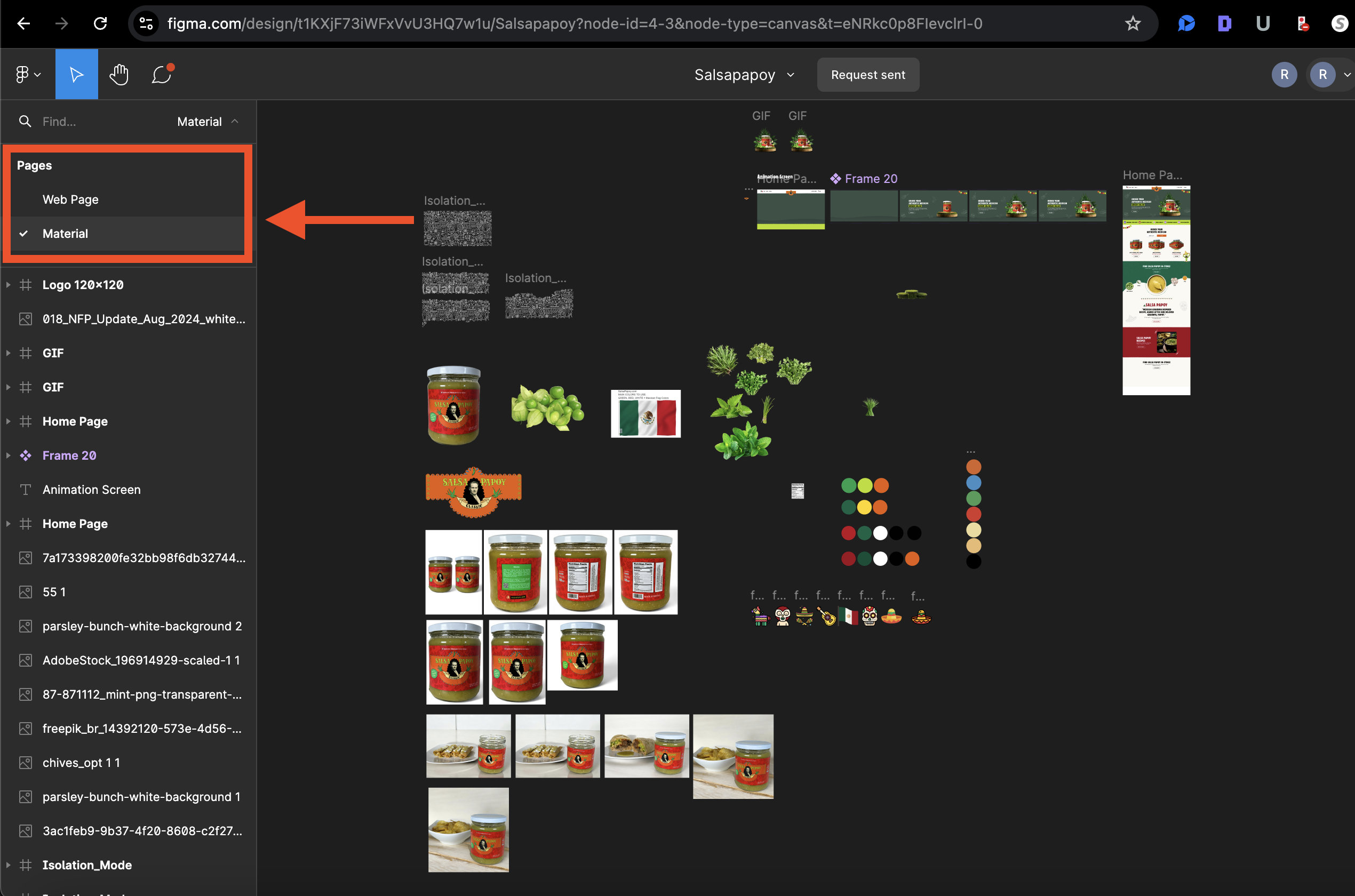
Task: Open site information icon in address bar
Action: [146, 23]
